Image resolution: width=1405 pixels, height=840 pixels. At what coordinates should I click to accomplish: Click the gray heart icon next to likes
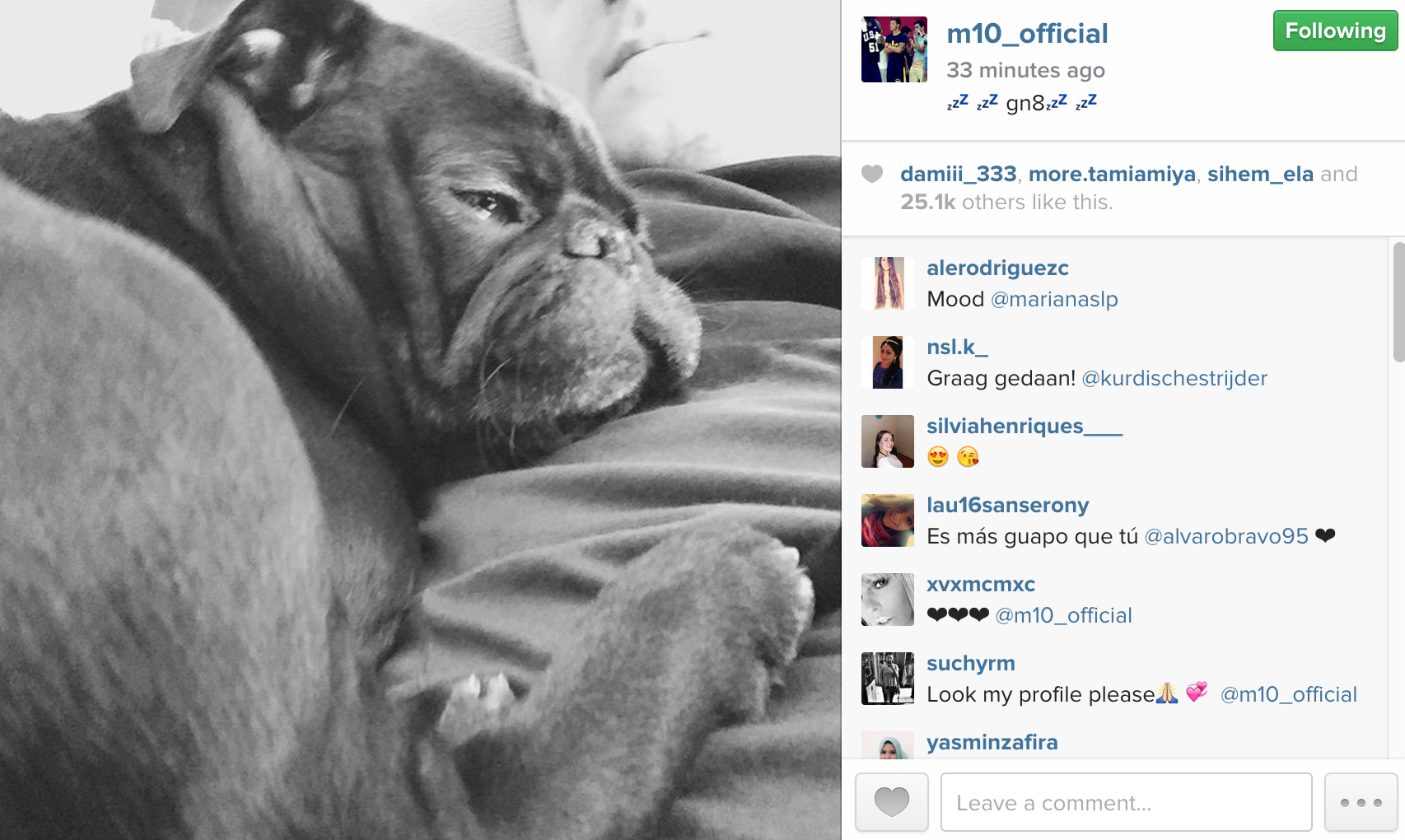pos(872,174)
